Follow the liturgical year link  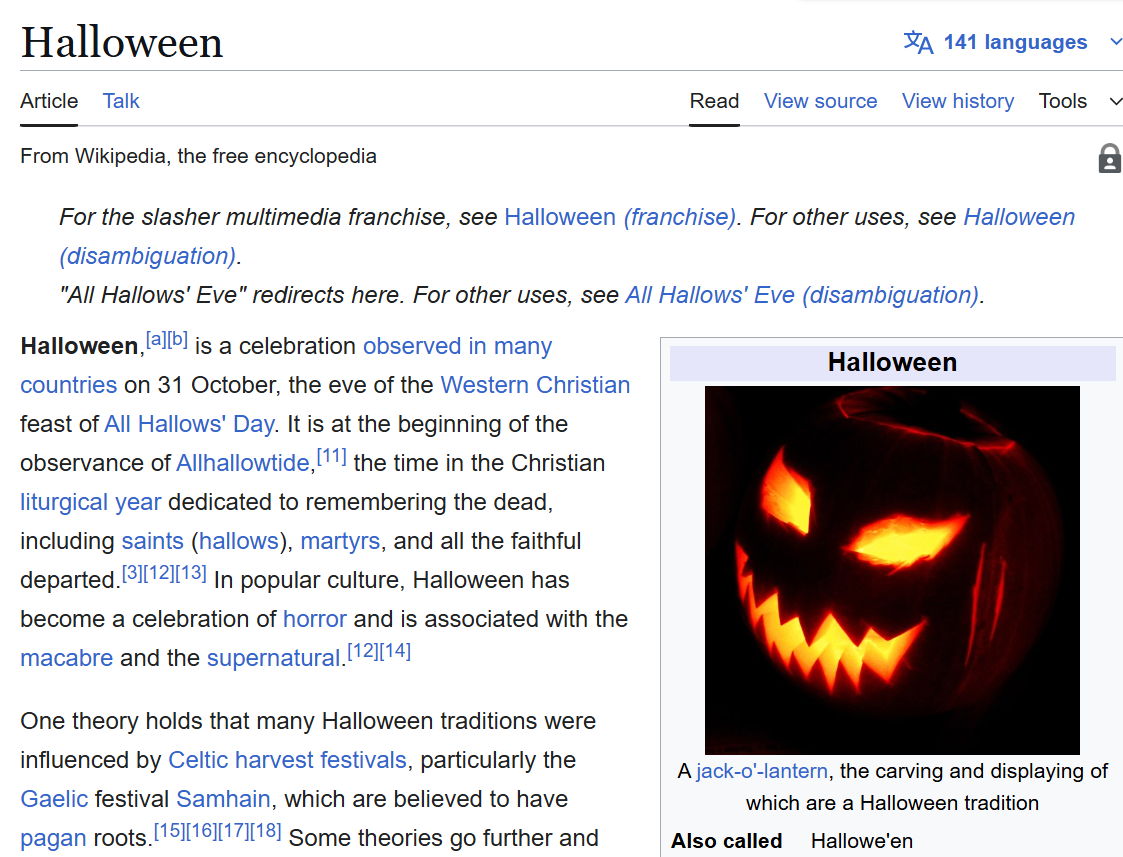tap(91, 502)
